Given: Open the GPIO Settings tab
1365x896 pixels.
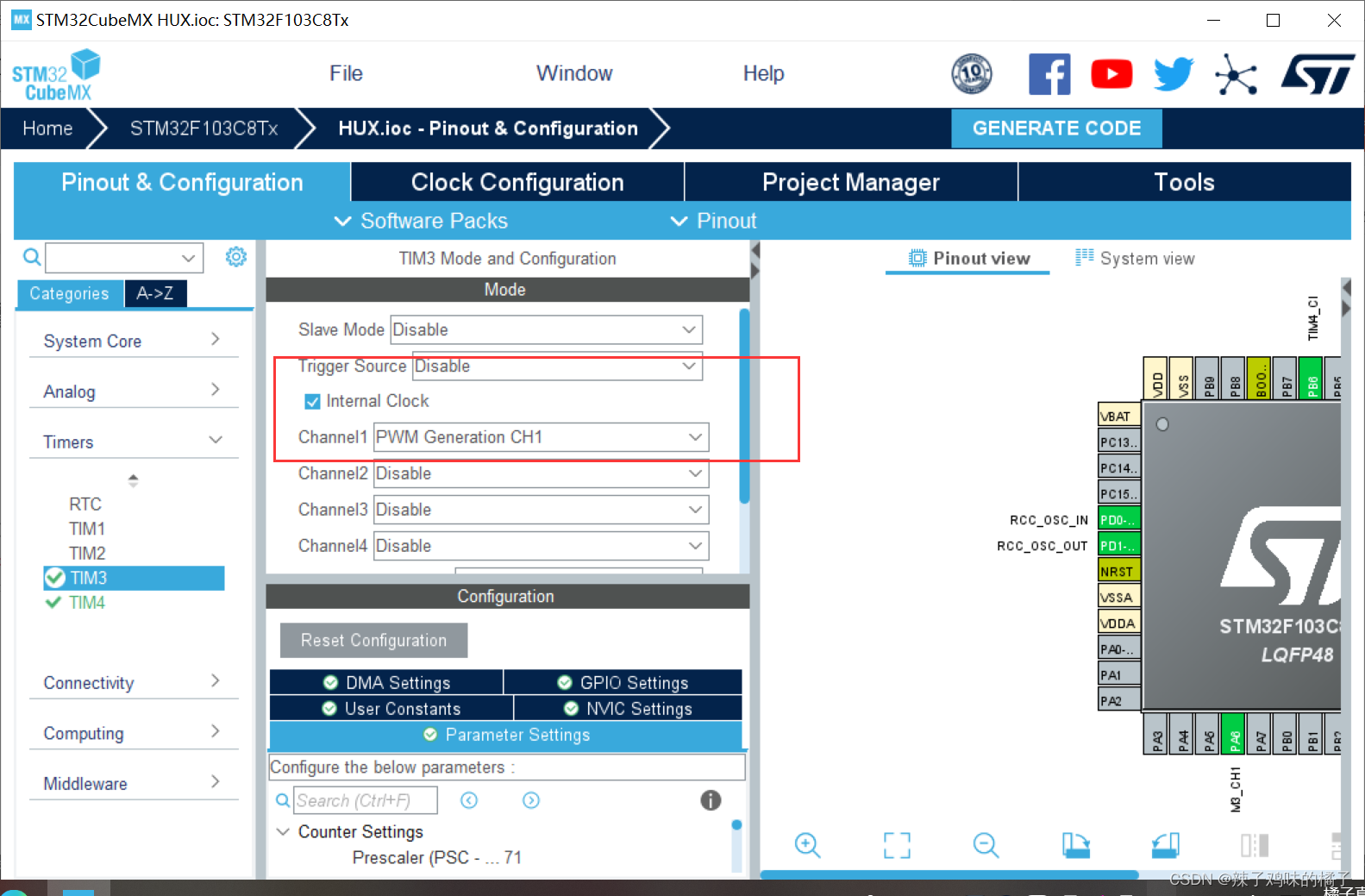Looking at the screenshot, I should pos(623,682).
